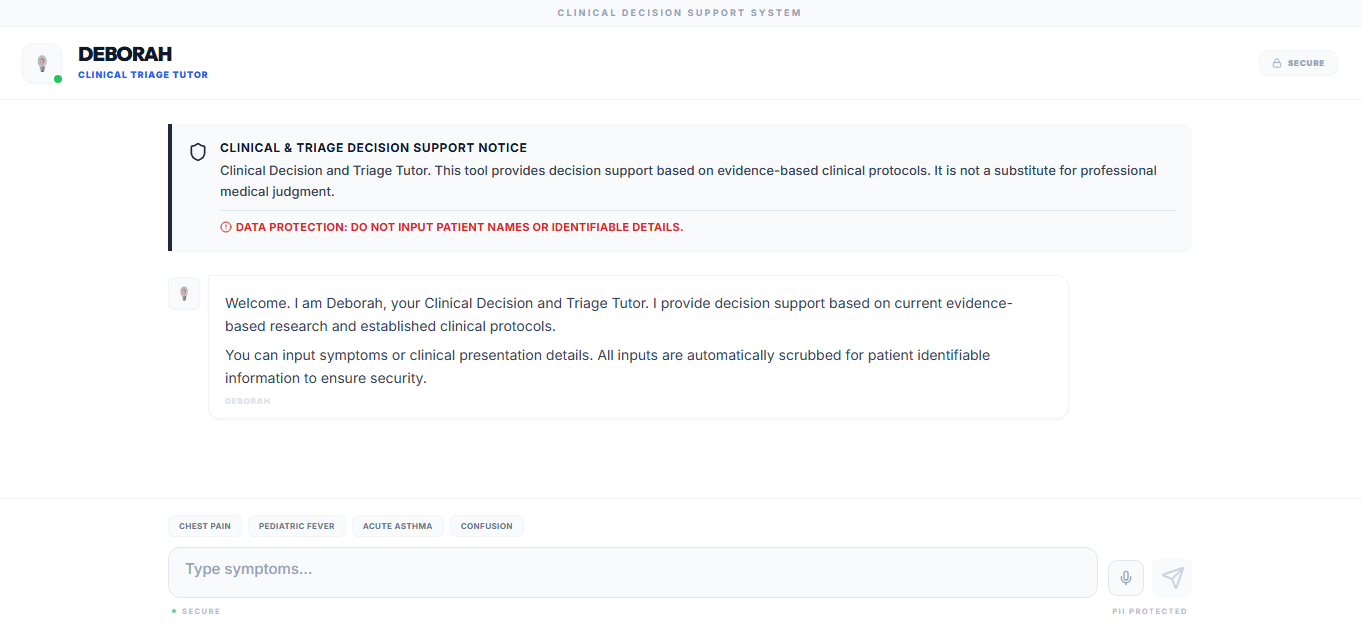Select the Chest Pain quick prompt
The image size is (1362, 630).
coord(205,526)
